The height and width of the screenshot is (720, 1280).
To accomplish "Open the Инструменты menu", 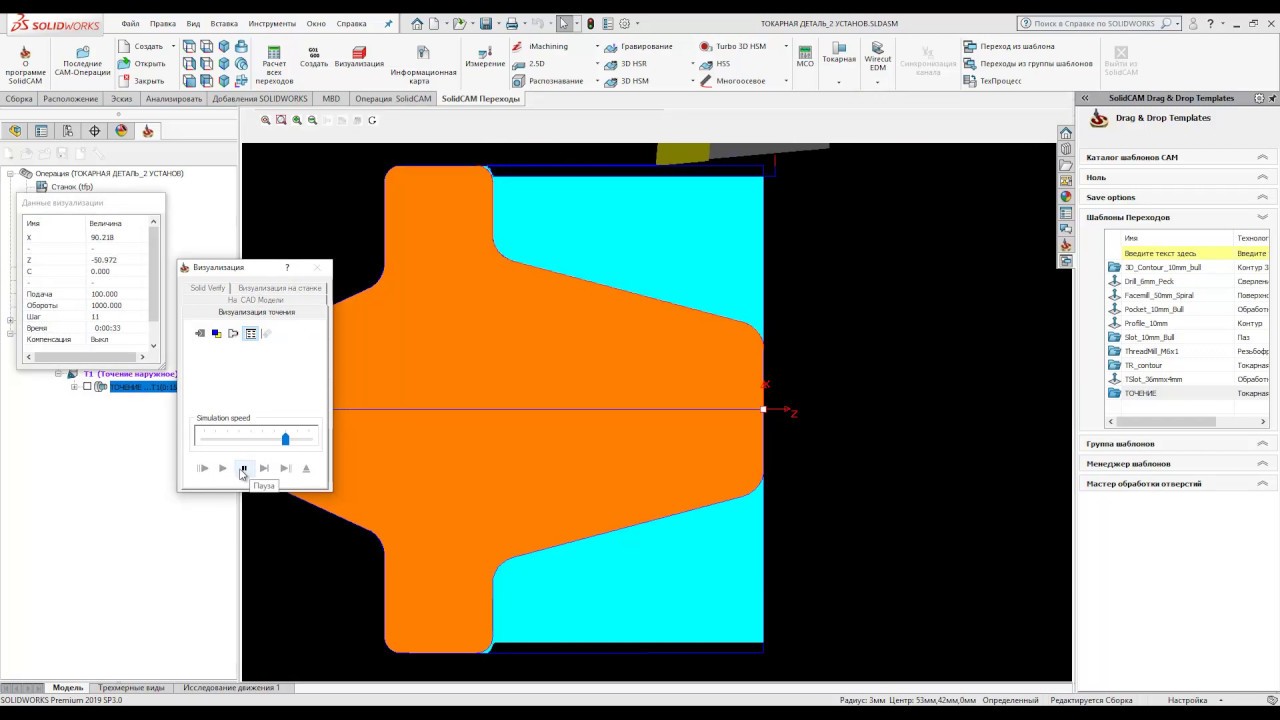I will tap(272, 23).
